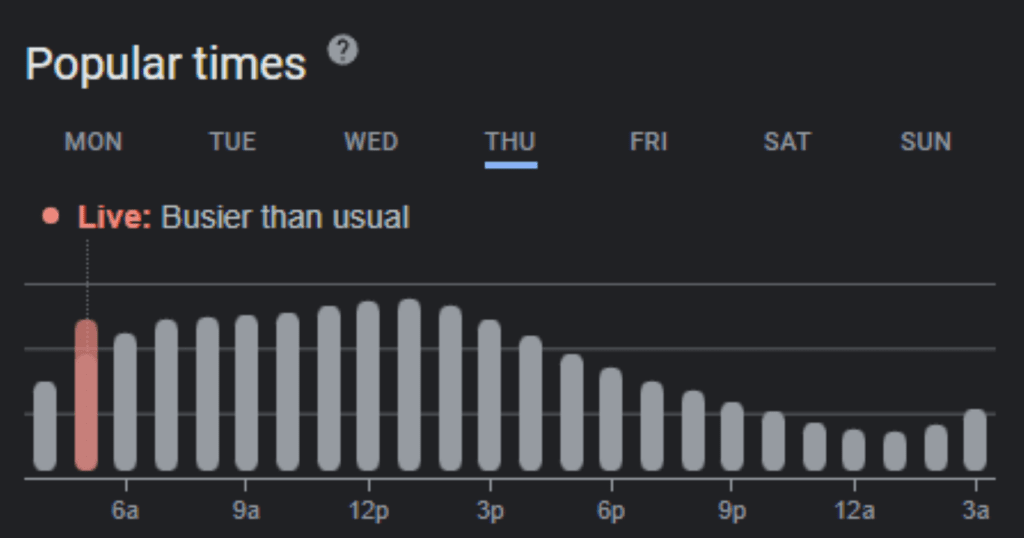The height and width of the screenshot is (538, 1024).
Task: Select the THU tab
Action: (x=510, y=142)
